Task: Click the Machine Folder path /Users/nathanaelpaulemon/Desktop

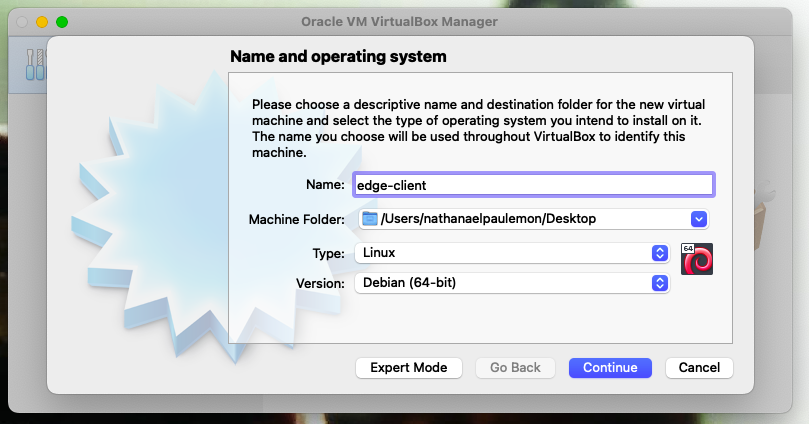Action: tap(488, 219)
